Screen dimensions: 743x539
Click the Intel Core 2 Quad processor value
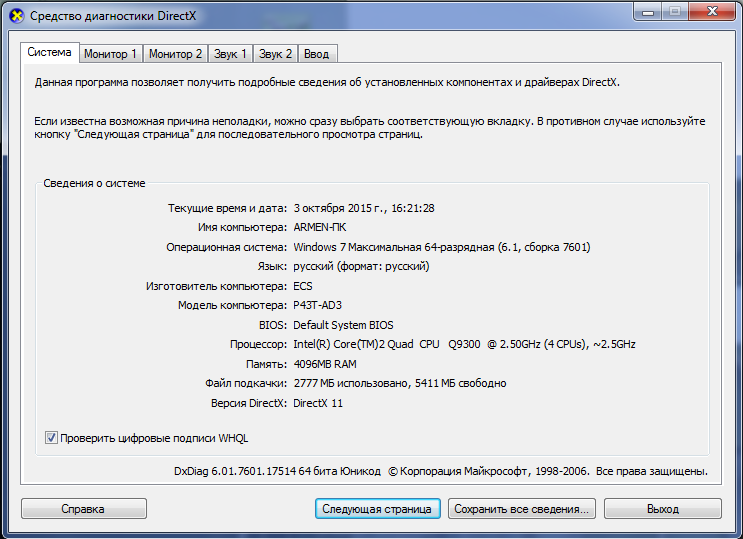pyautogui.click(x=464, y=344)
